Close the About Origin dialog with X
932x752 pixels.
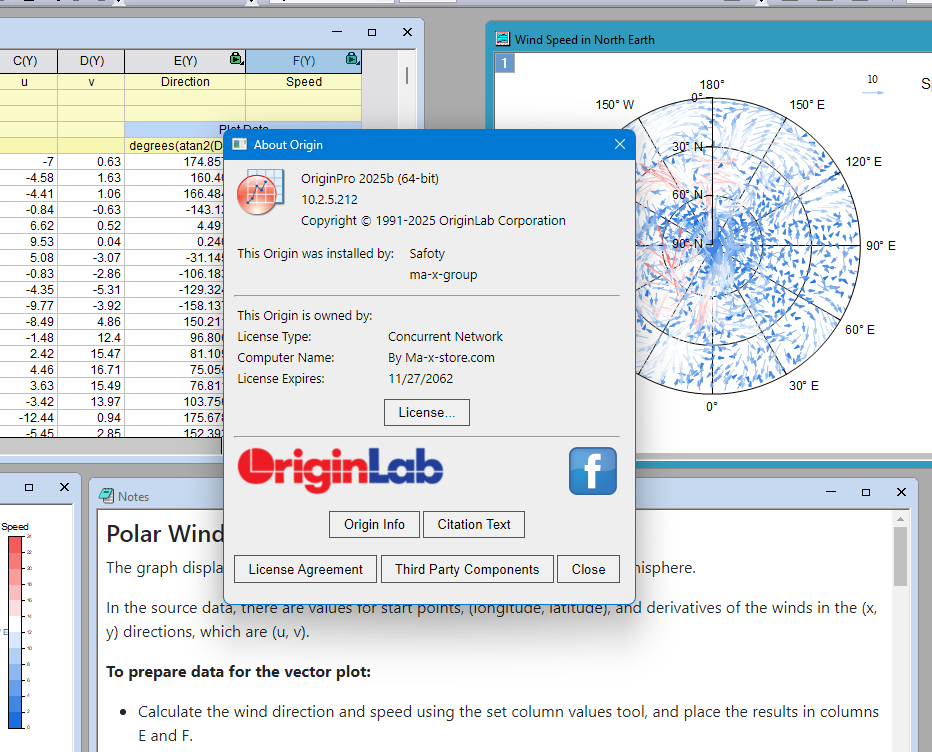tap(619, 144)
